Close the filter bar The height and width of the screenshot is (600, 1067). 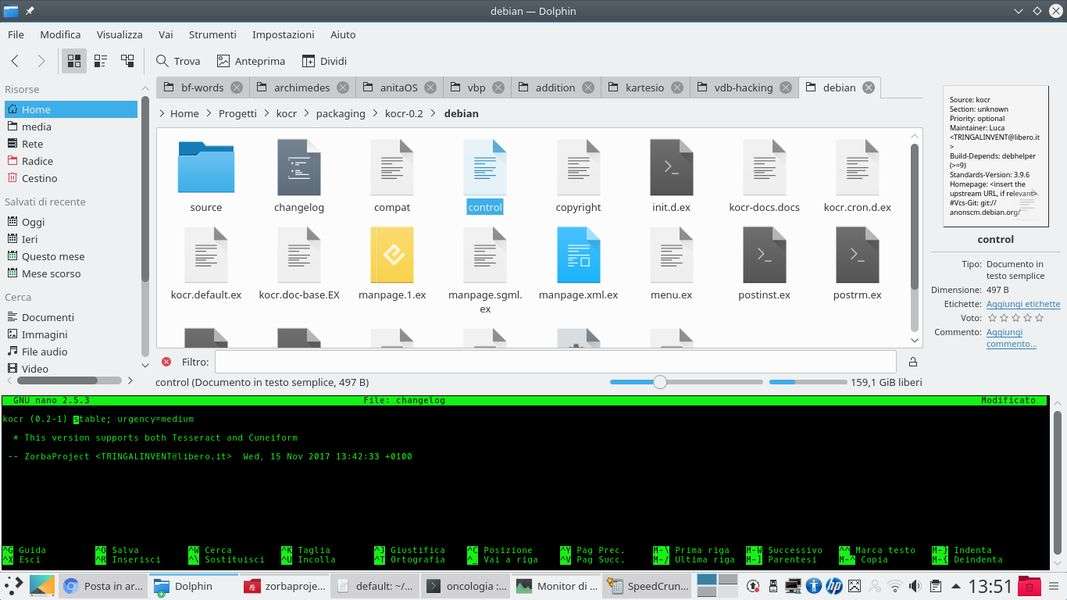point(166,362)
